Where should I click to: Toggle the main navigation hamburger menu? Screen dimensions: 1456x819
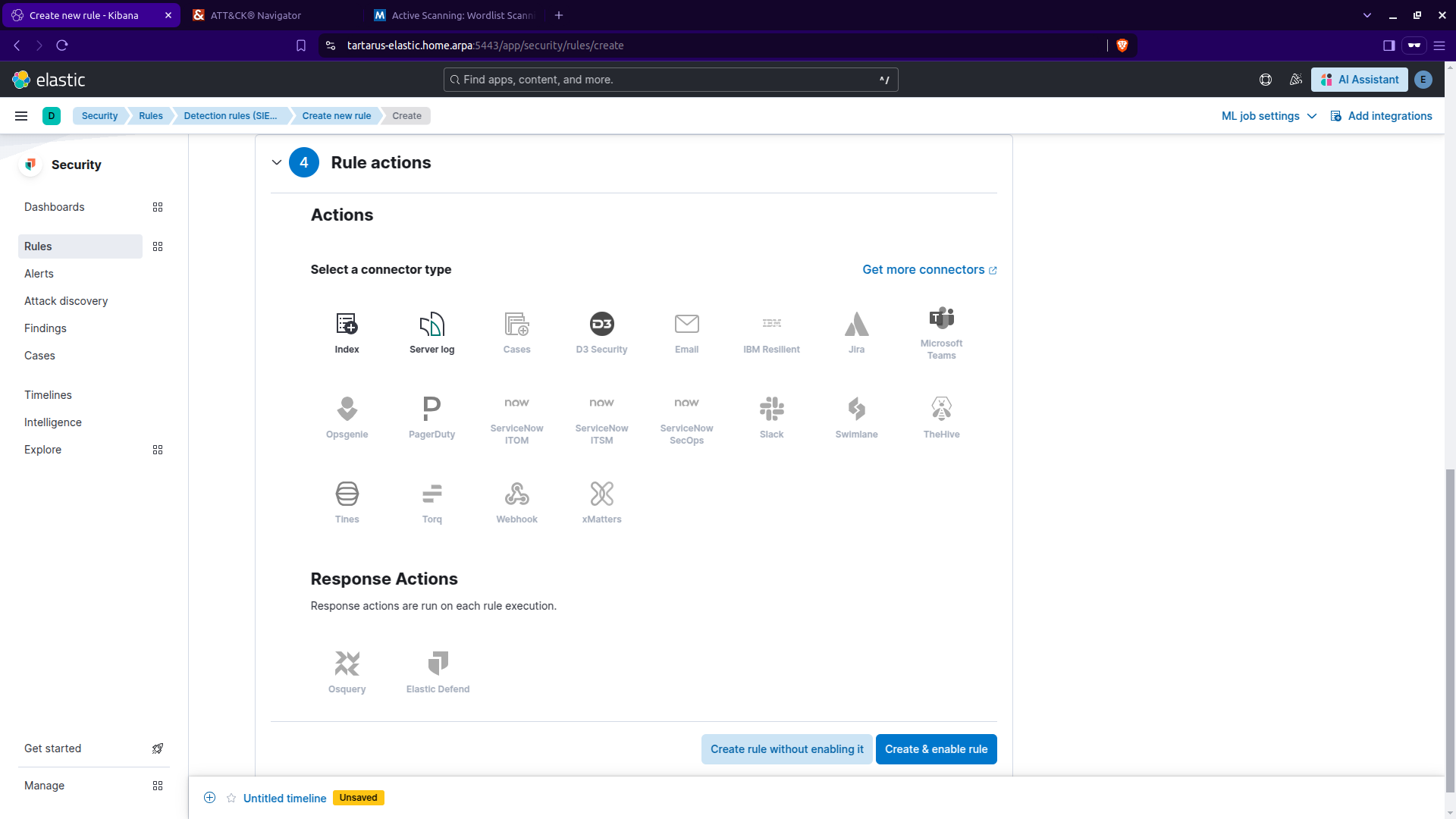21,116
